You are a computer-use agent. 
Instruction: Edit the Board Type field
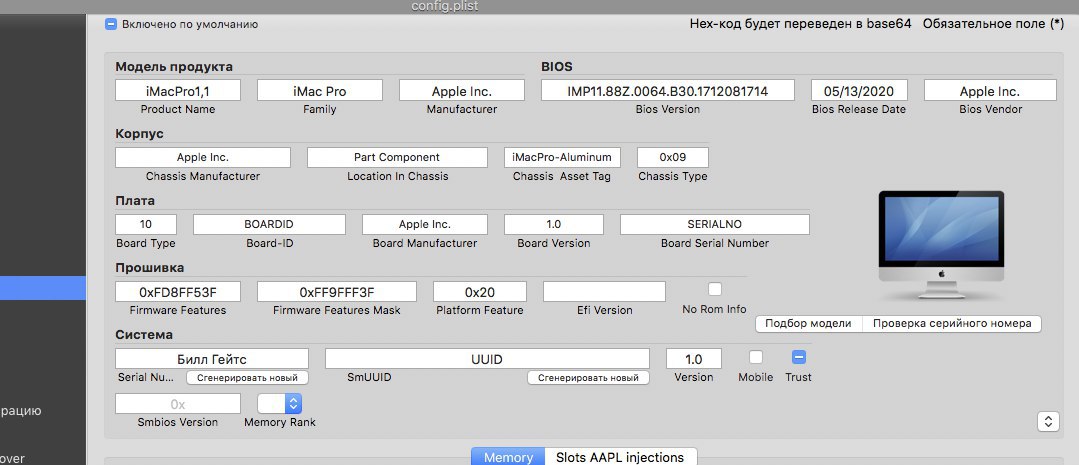pyautogui.click(x=145, y=224)
